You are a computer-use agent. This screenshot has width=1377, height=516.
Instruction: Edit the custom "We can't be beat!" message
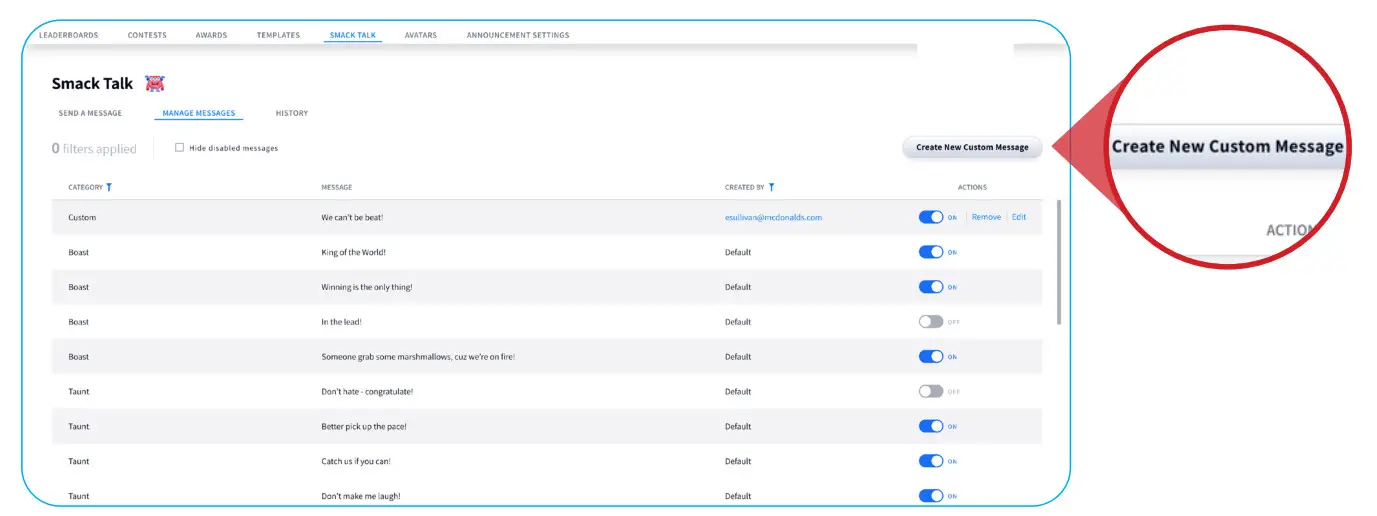click(1019, 217)
